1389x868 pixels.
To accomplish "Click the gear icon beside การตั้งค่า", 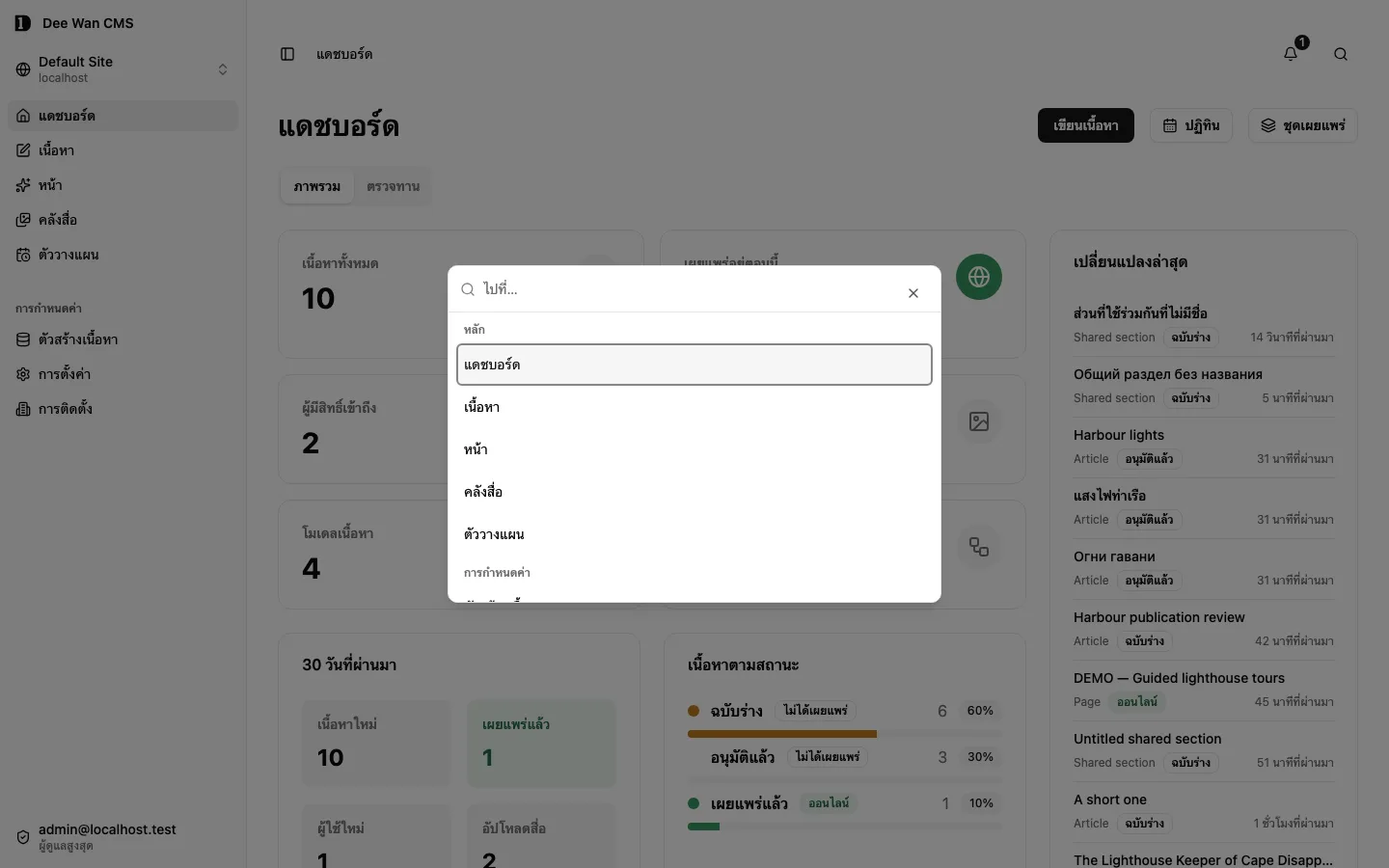I will click(23, 374).
